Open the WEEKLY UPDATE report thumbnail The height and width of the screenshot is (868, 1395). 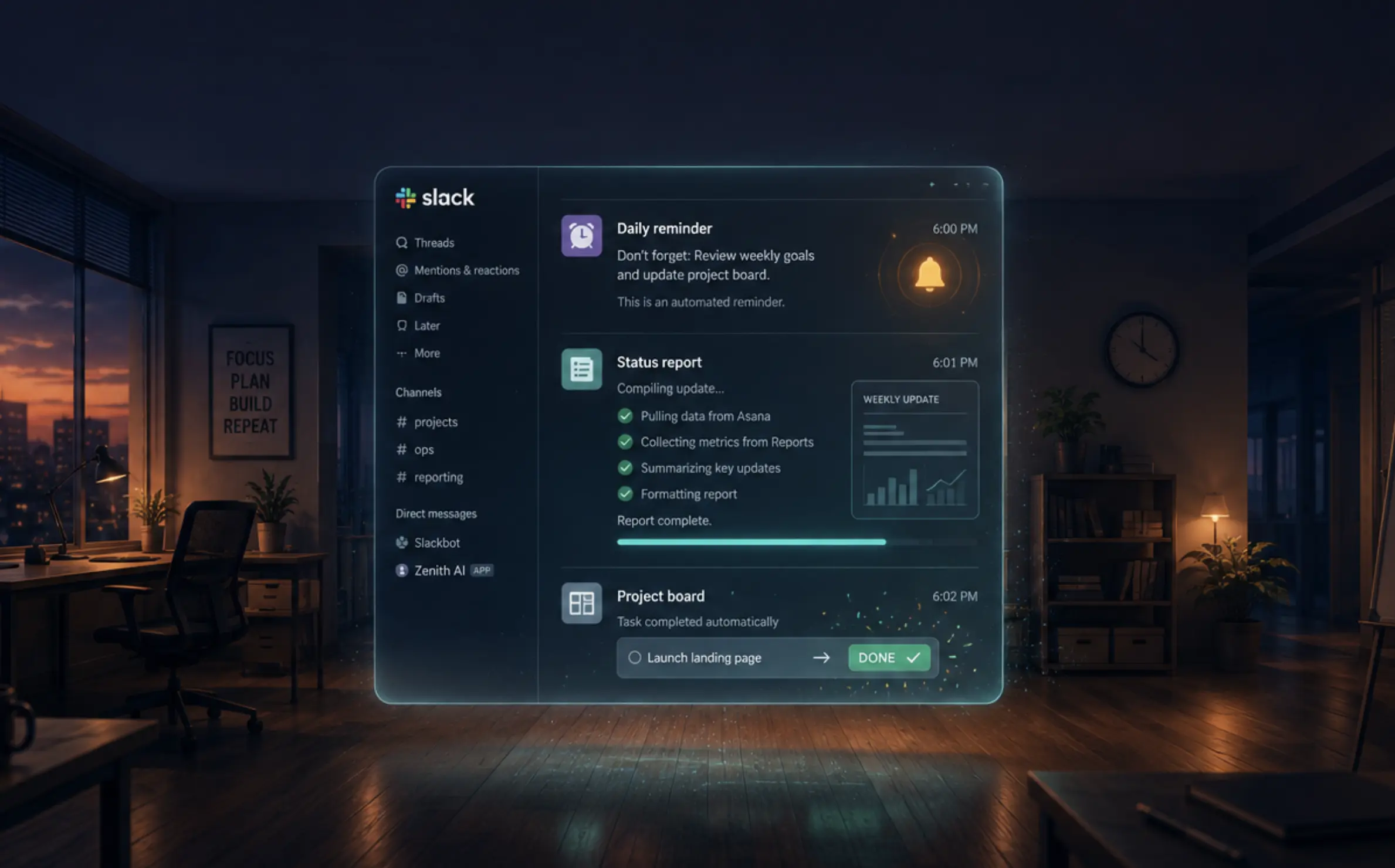click(x=915, y=450)
